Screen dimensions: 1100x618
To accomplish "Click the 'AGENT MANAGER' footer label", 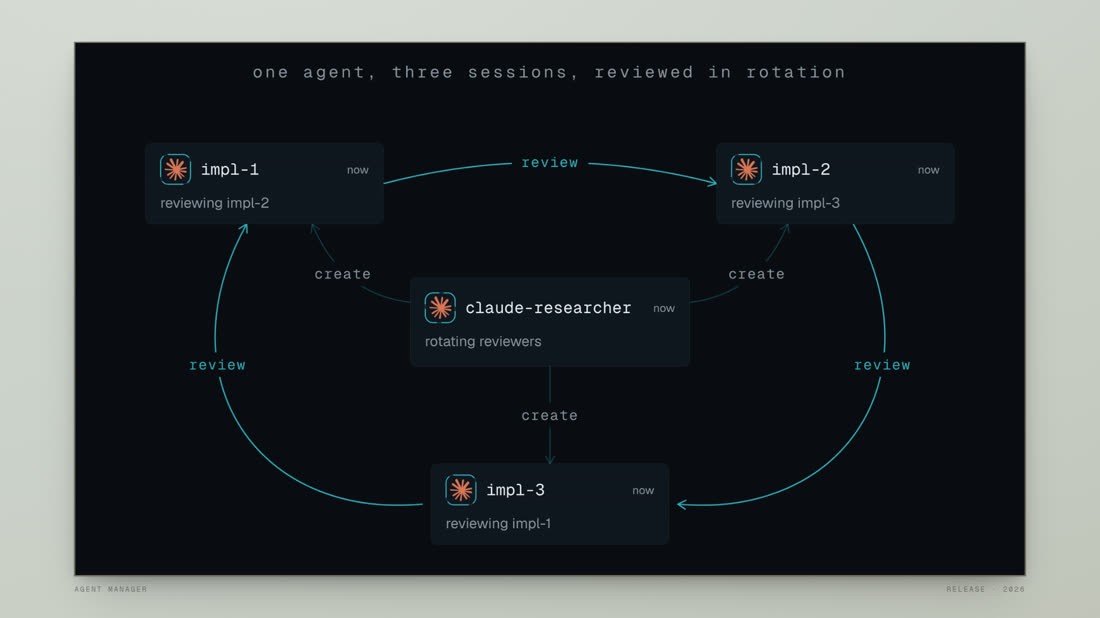I will tap(111, 589).
